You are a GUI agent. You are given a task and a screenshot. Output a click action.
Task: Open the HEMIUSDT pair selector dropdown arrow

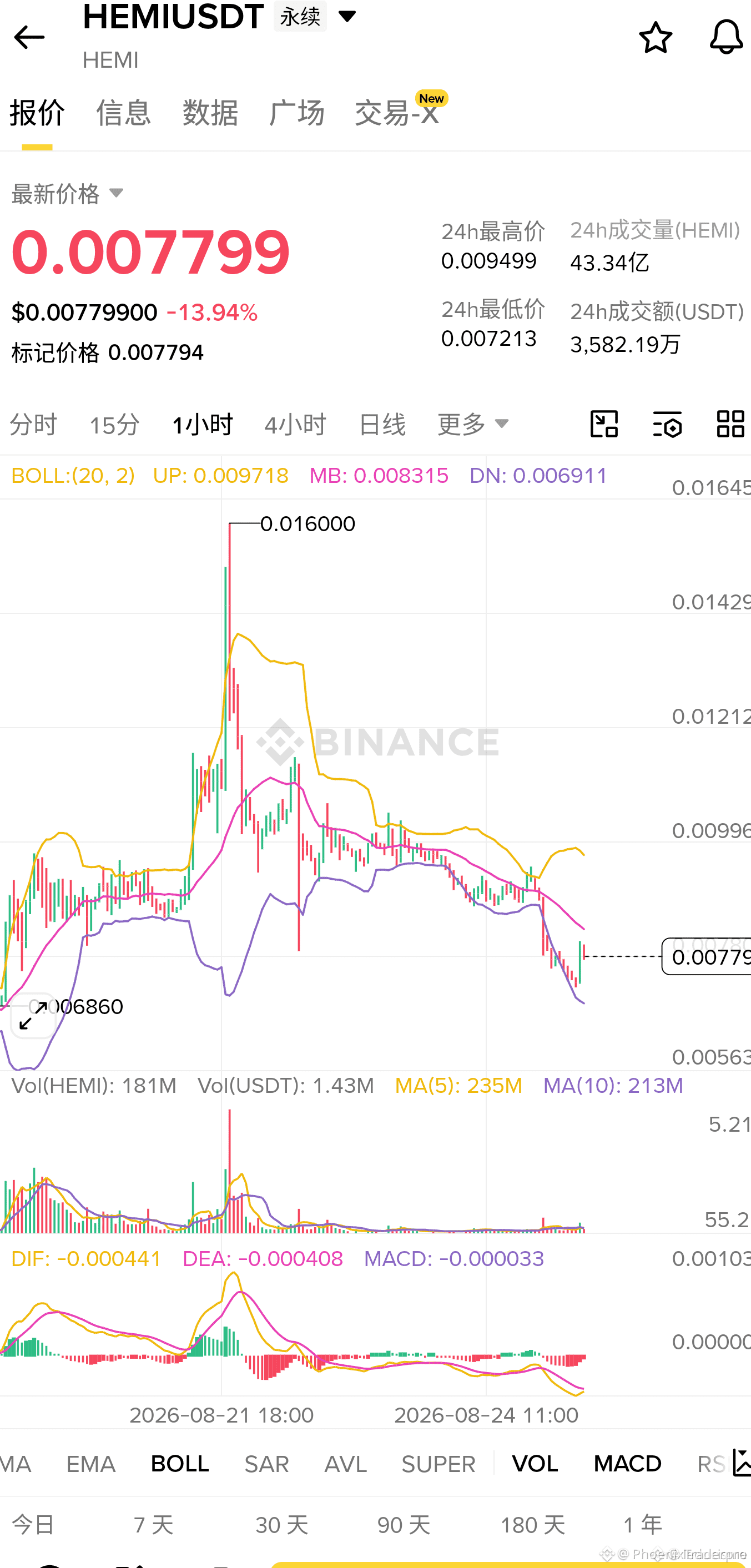347,17
